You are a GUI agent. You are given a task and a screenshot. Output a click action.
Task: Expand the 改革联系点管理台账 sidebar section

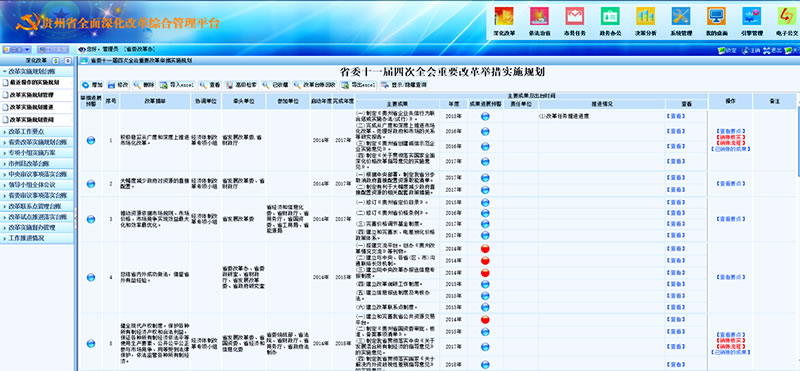coord(37,206)
